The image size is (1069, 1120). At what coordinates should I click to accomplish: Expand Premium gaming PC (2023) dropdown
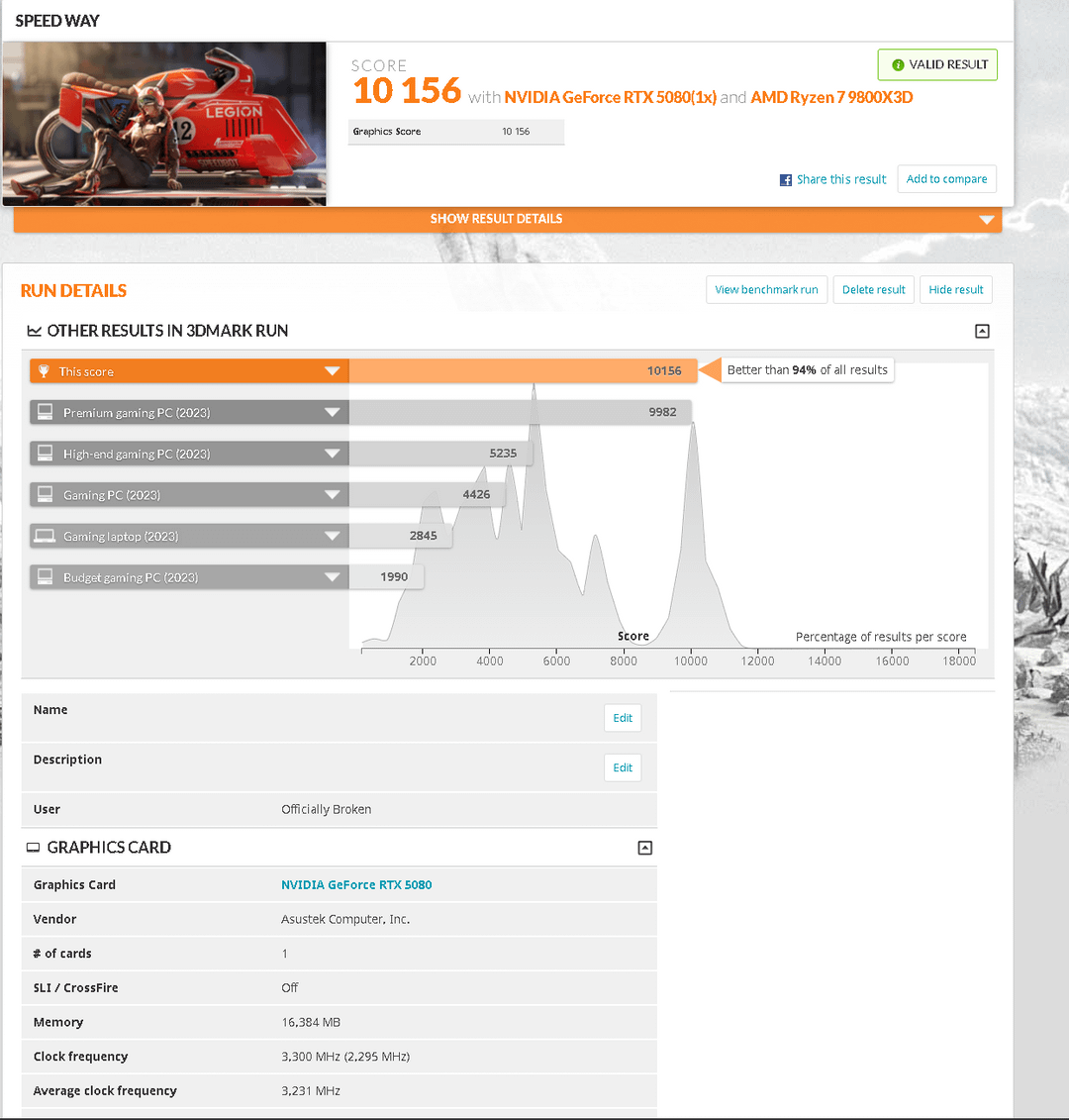[332, 412]
